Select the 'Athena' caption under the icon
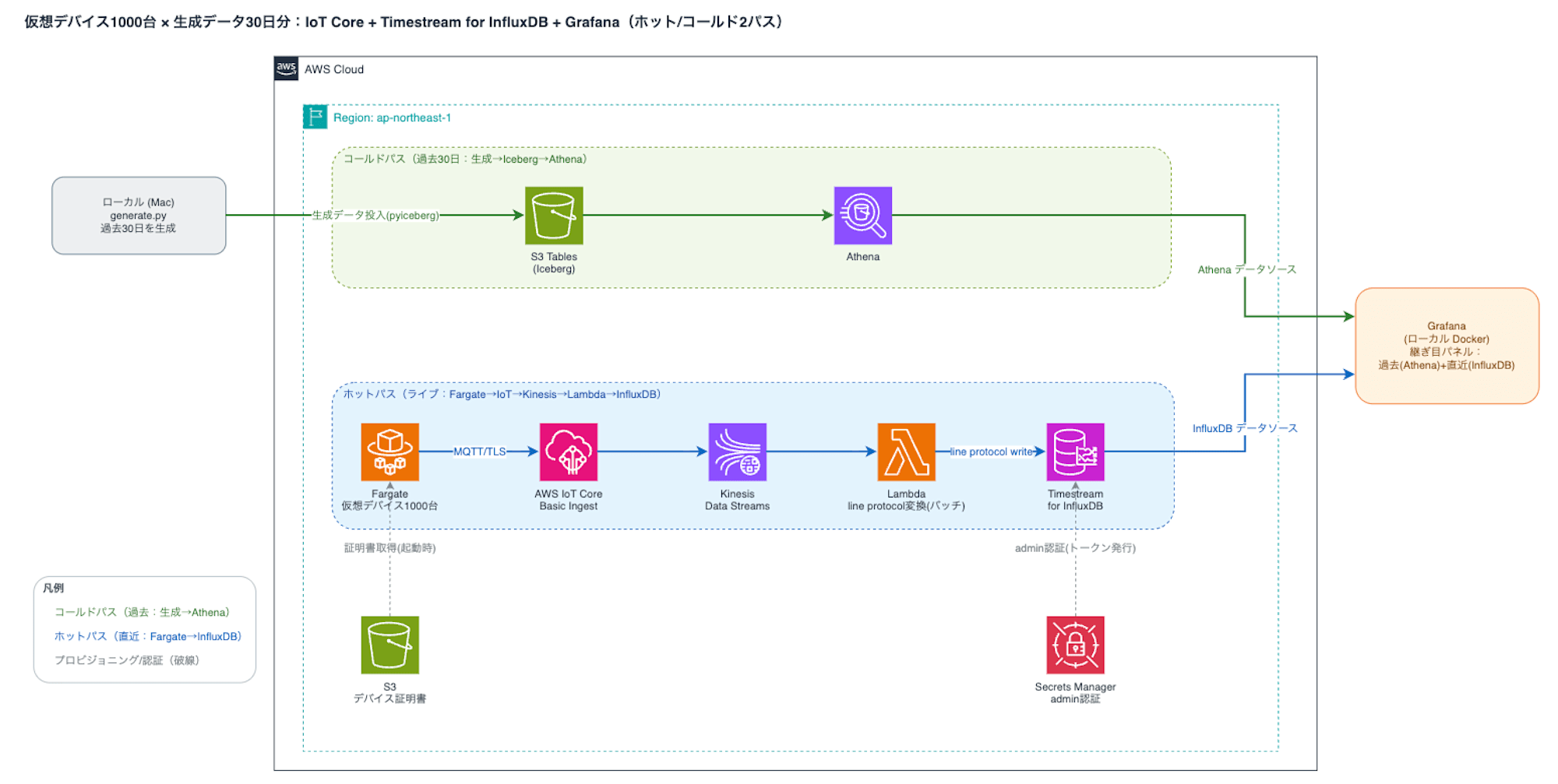 863,257
